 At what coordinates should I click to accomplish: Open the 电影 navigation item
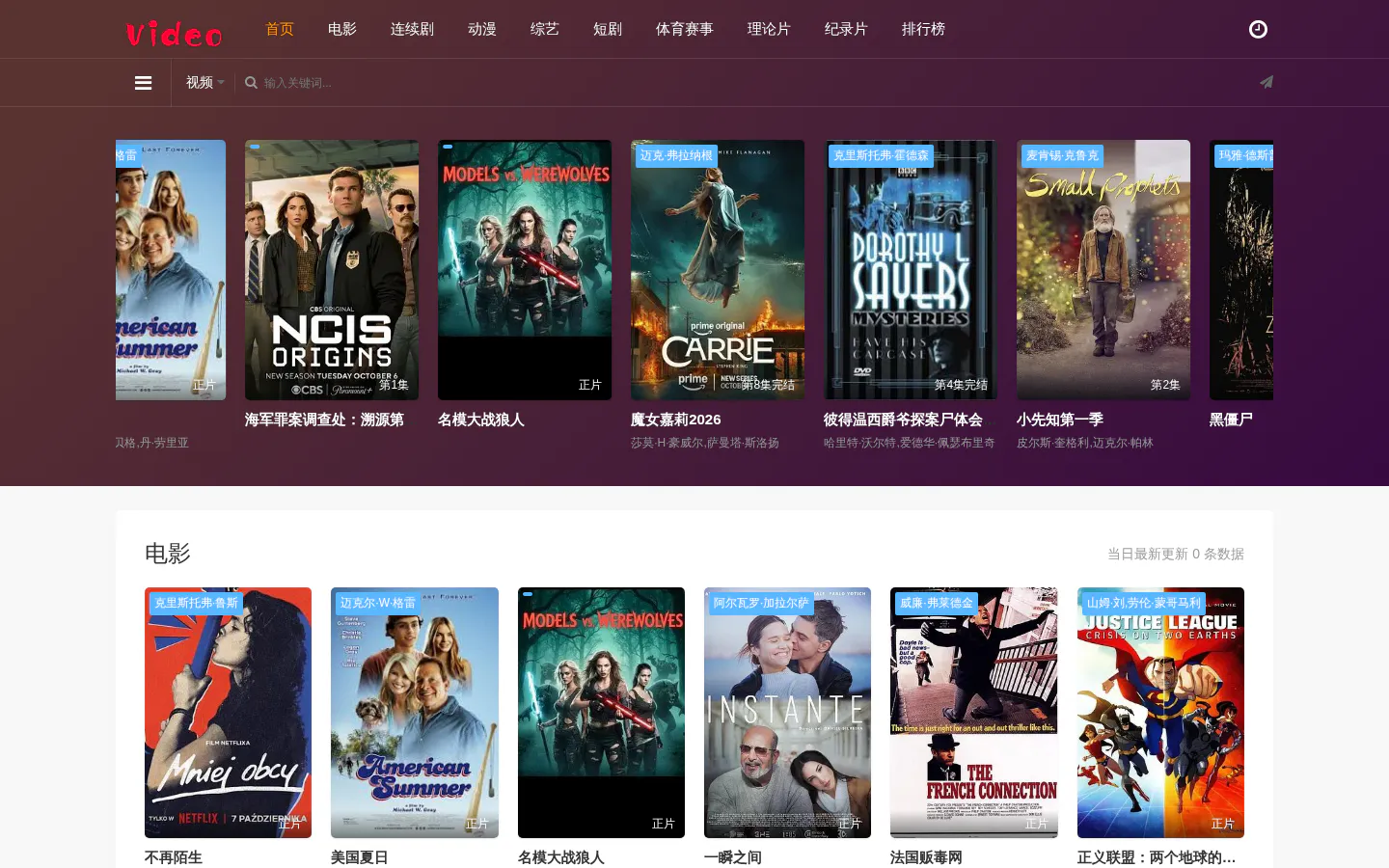342,29
